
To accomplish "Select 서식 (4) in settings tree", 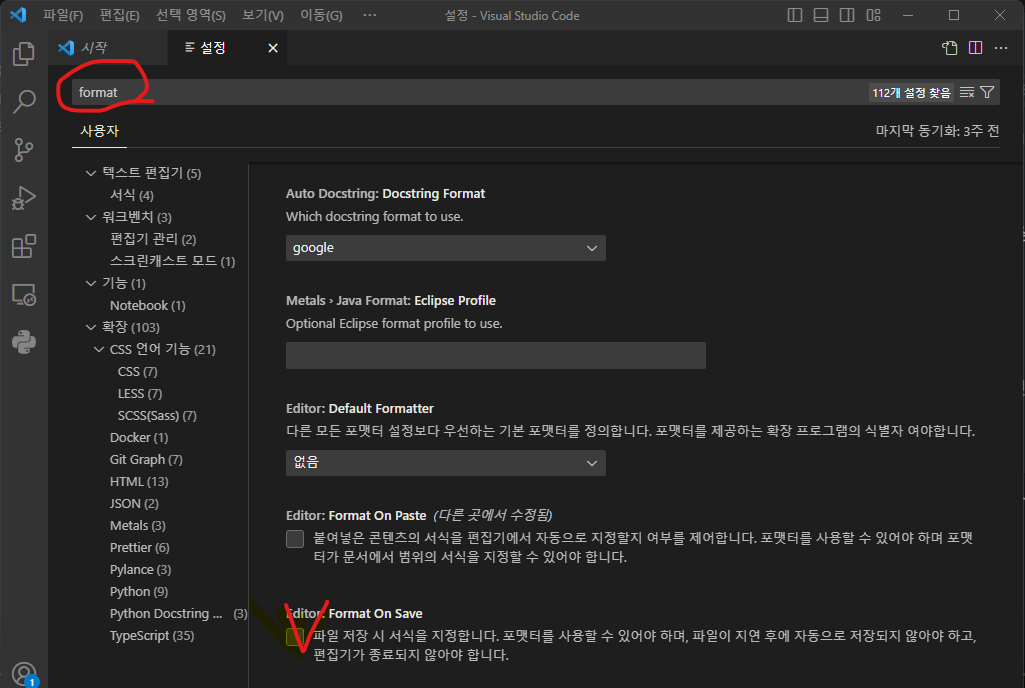I will [x=132, y=195].
